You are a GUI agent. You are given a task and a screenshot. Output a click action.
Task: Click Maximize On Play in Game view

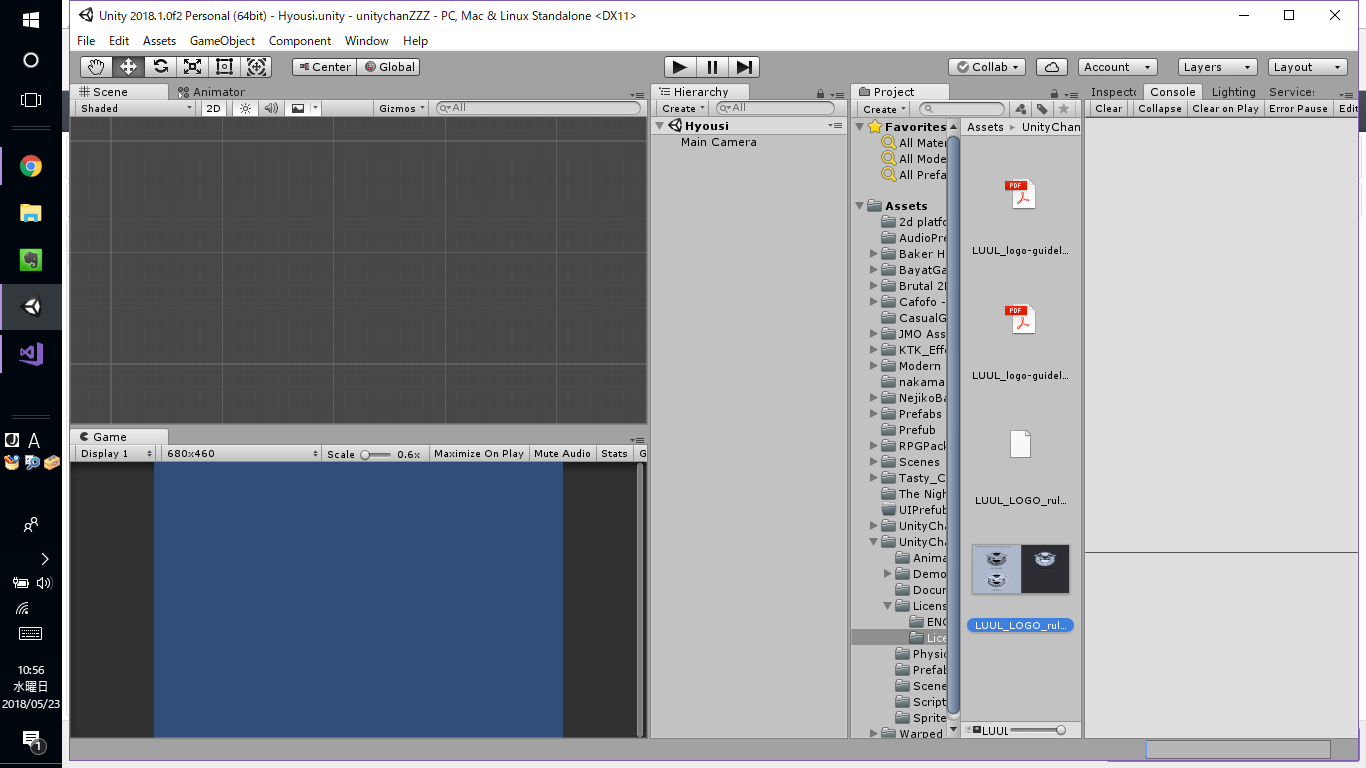(478, 453)
